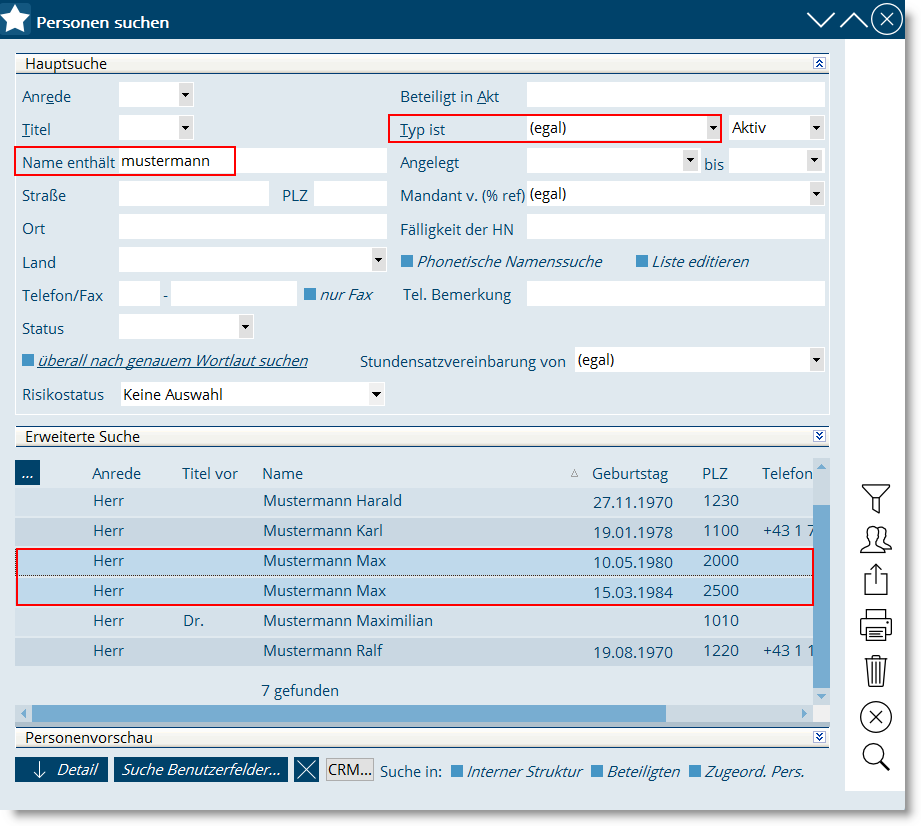
Task: Check Zugeord. Pers. search option
Action: [x=694, y=771]
